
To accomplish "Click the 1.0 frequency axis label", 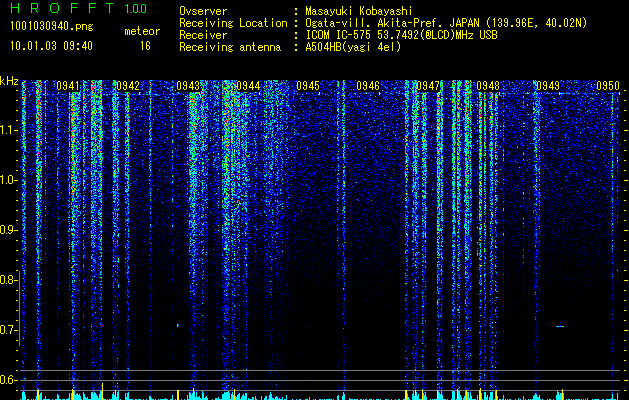I will (8, 180).
